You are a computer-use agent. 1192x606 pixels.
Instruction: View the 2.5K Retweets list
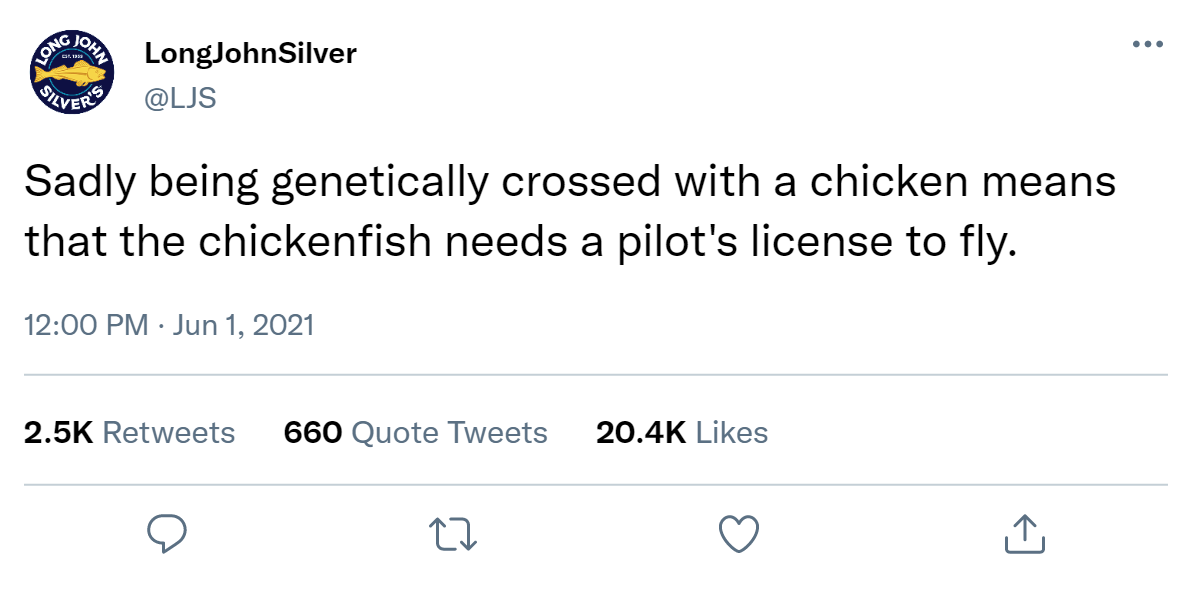(x=130, y=433)
